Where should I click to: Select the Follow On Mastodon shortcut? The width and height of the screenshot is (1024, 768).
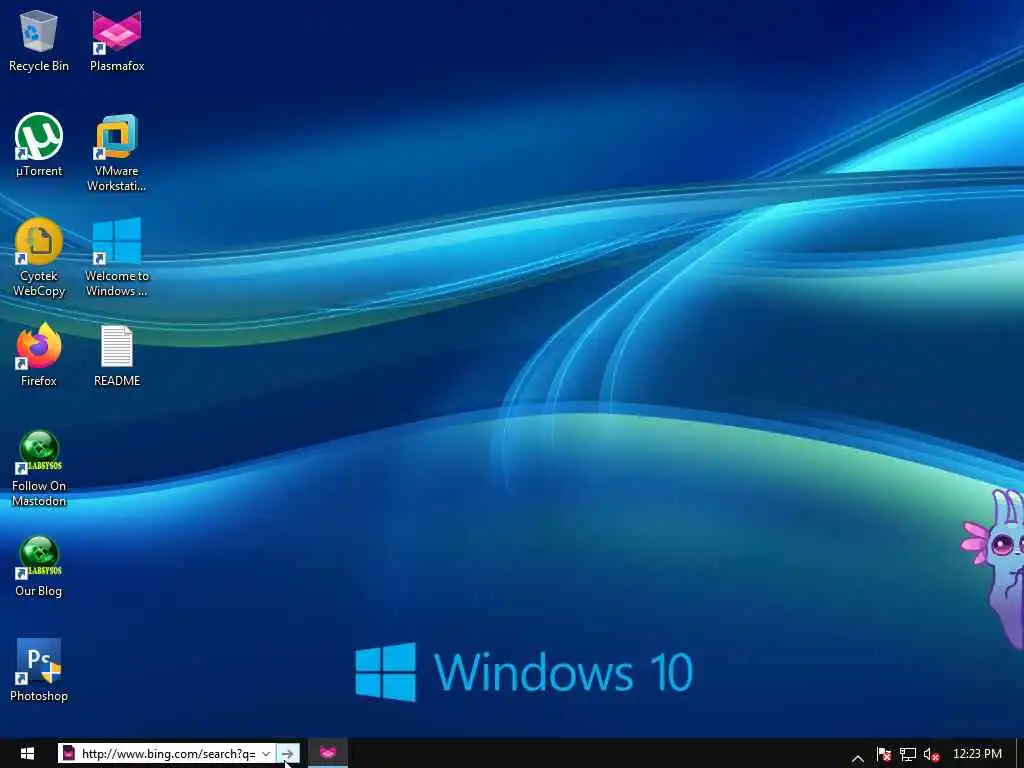39,469
